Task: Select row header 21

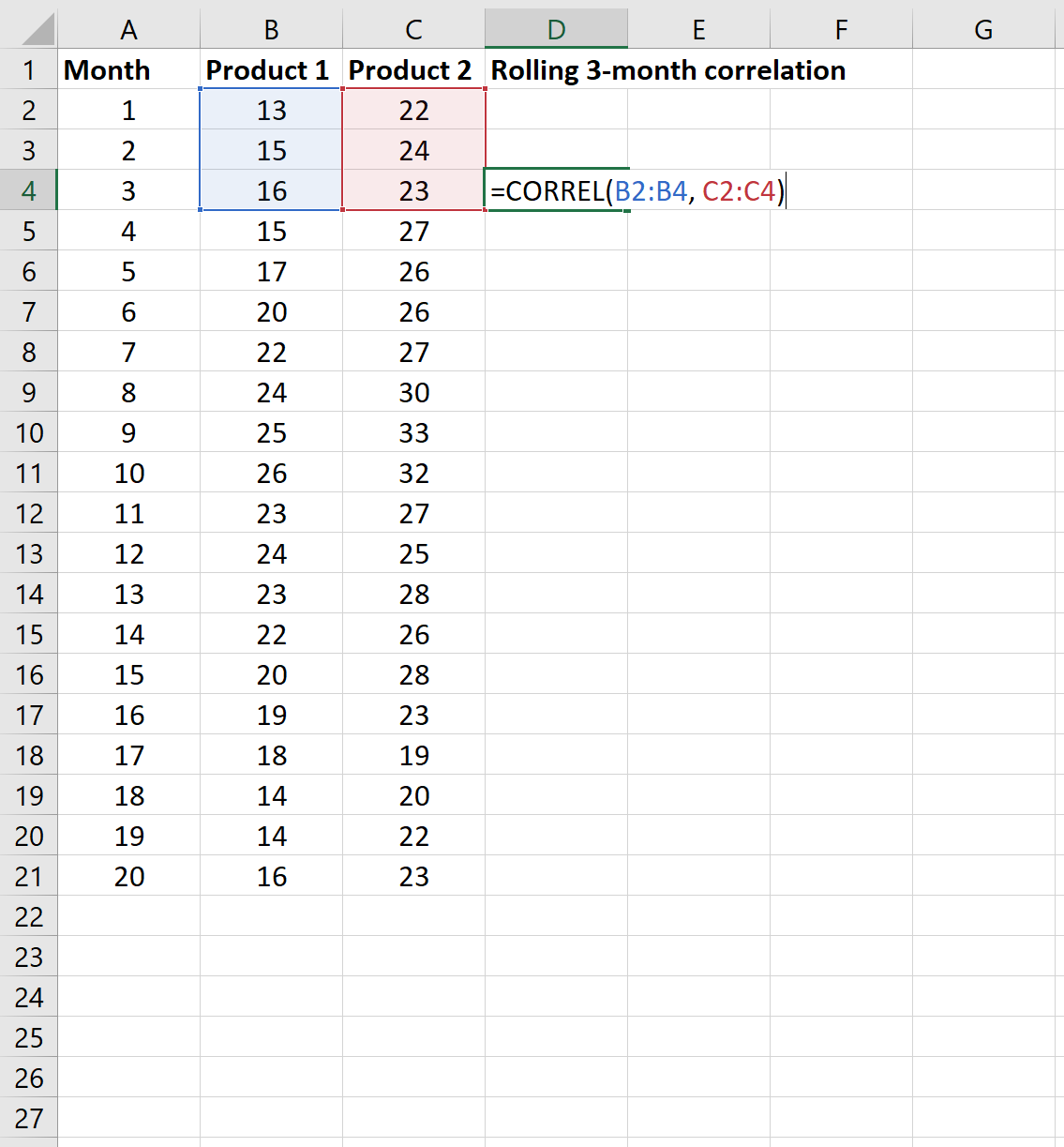Action: (x=29, y=876)
